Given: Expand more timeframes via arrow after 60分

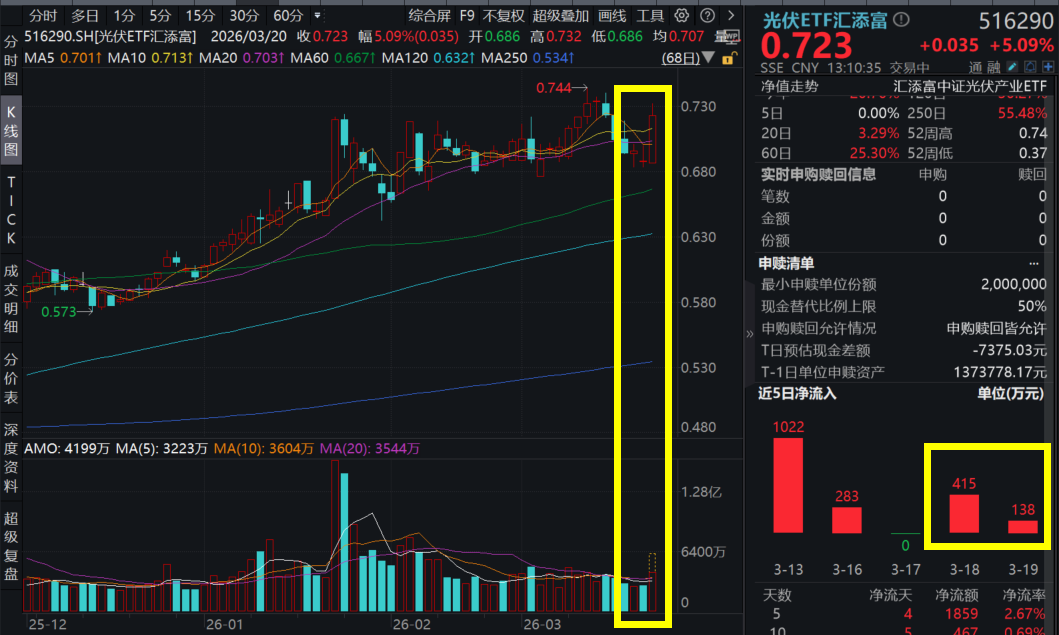Looking at the screenshot, I should click(x=315, y=15).
